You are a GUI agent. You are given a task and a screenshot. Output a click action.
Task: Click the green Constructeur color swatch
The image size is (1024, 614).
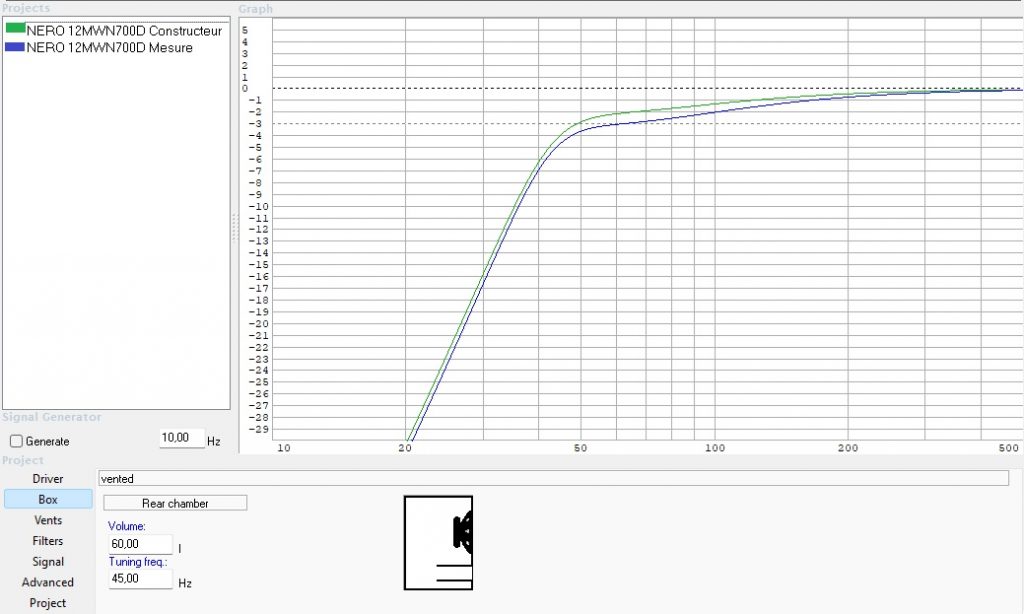coord(15,31)
